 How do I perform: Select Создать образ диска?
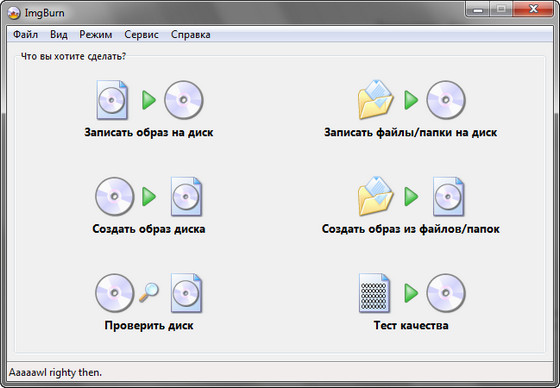(x=149, y=229)
